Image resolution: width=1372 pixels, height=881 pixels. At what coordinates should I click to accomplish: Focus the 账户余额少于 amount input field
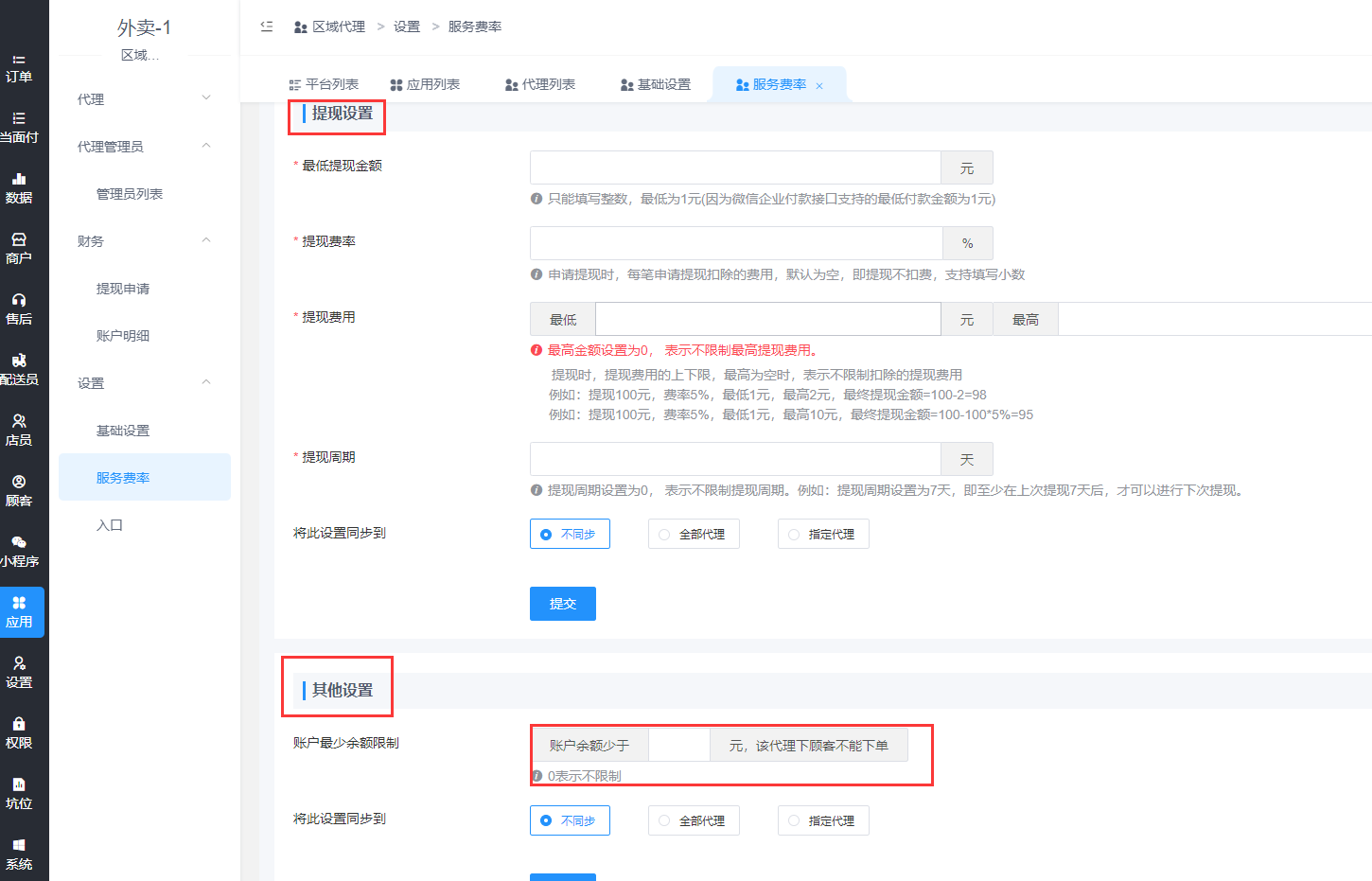pyautogui.click(x=679, y=745)
